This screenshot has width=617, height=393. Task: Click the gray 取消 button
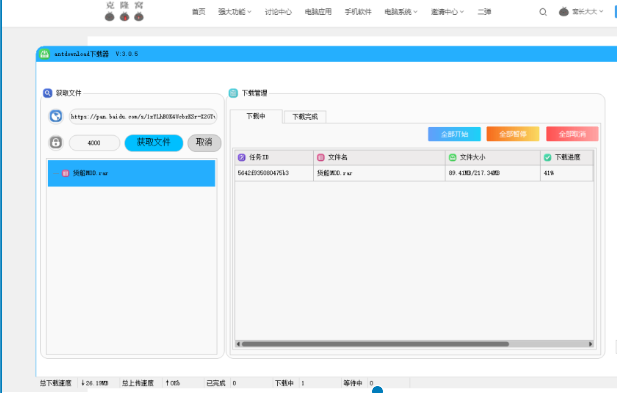pyautogui.click(x=204, y=142)
